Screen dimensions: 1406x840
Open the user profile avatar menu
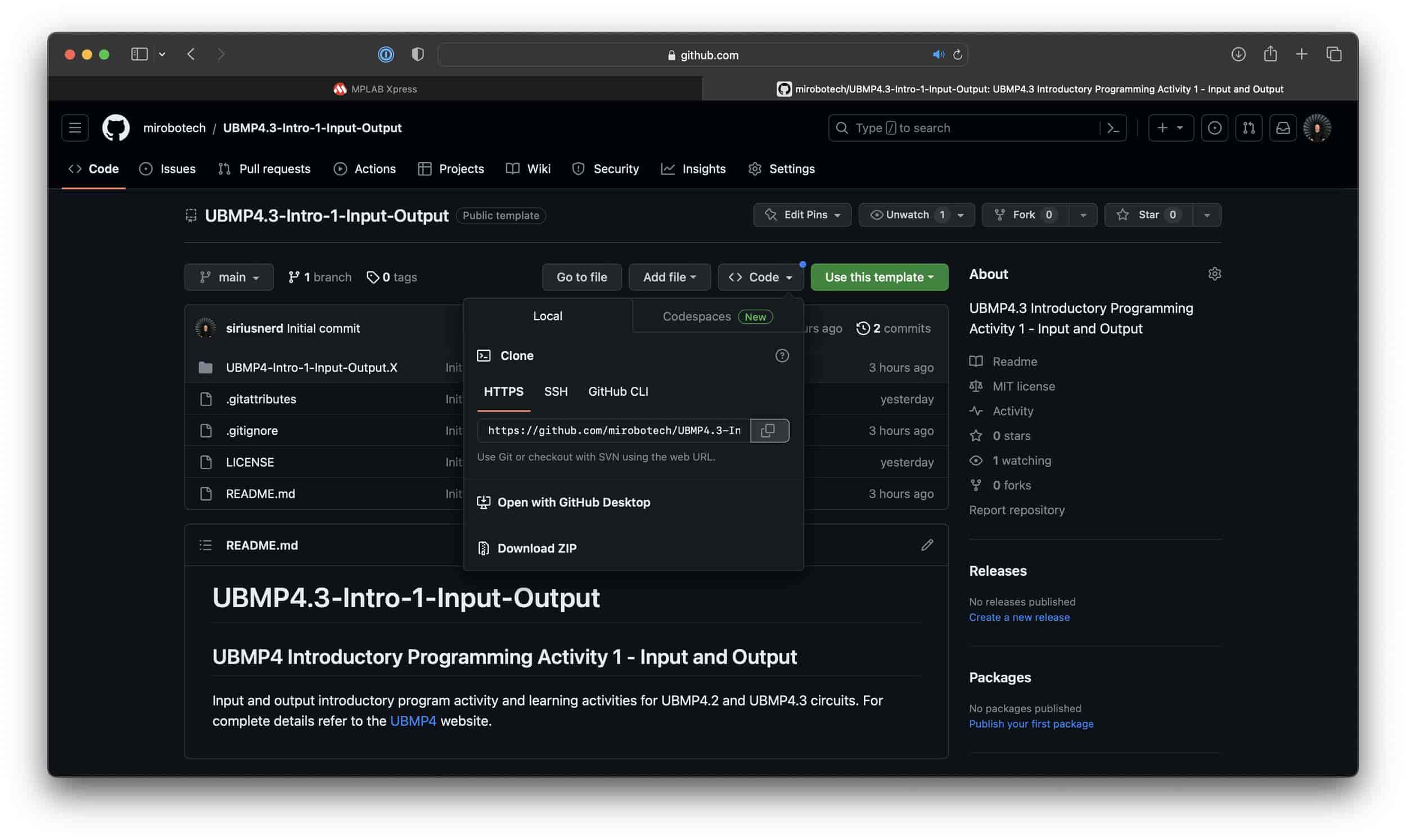(1317, 128)
